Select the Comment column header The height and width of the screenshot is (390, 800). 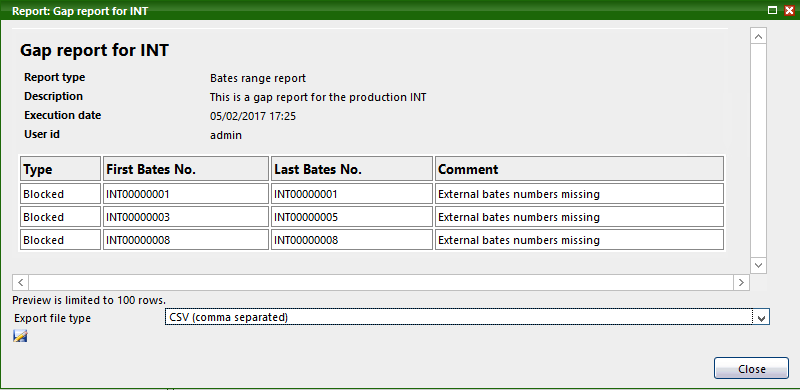[580, 169]
